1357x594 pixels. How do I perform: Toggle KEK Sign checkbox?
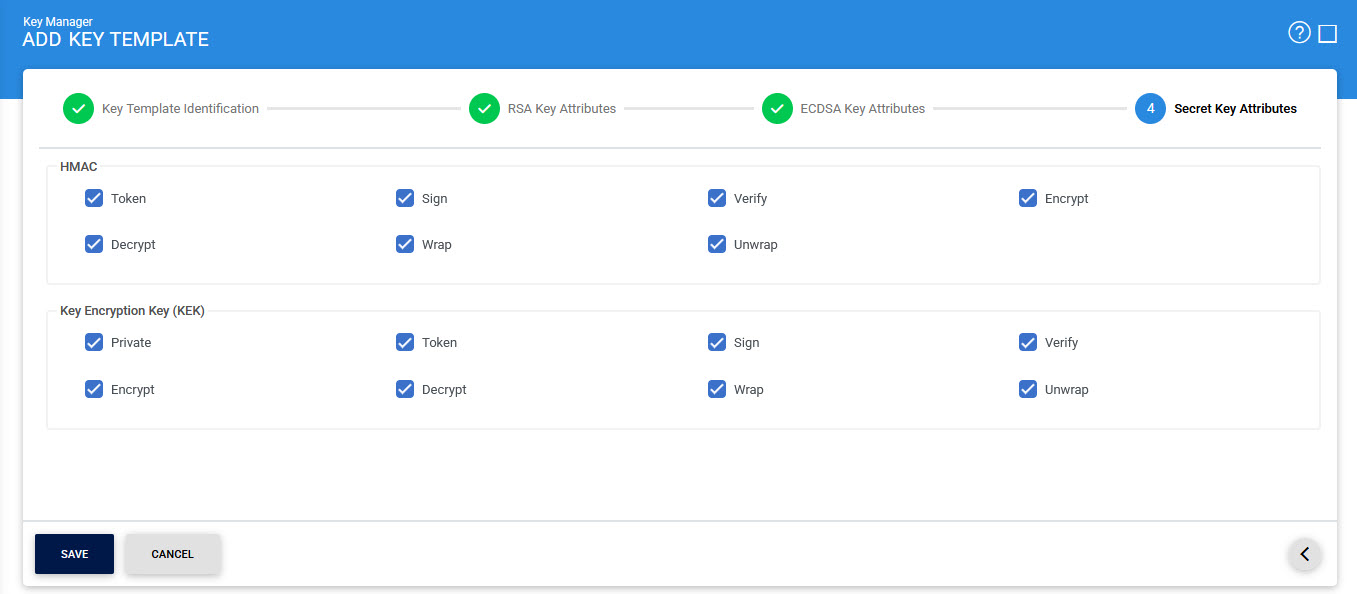(717, 342)
